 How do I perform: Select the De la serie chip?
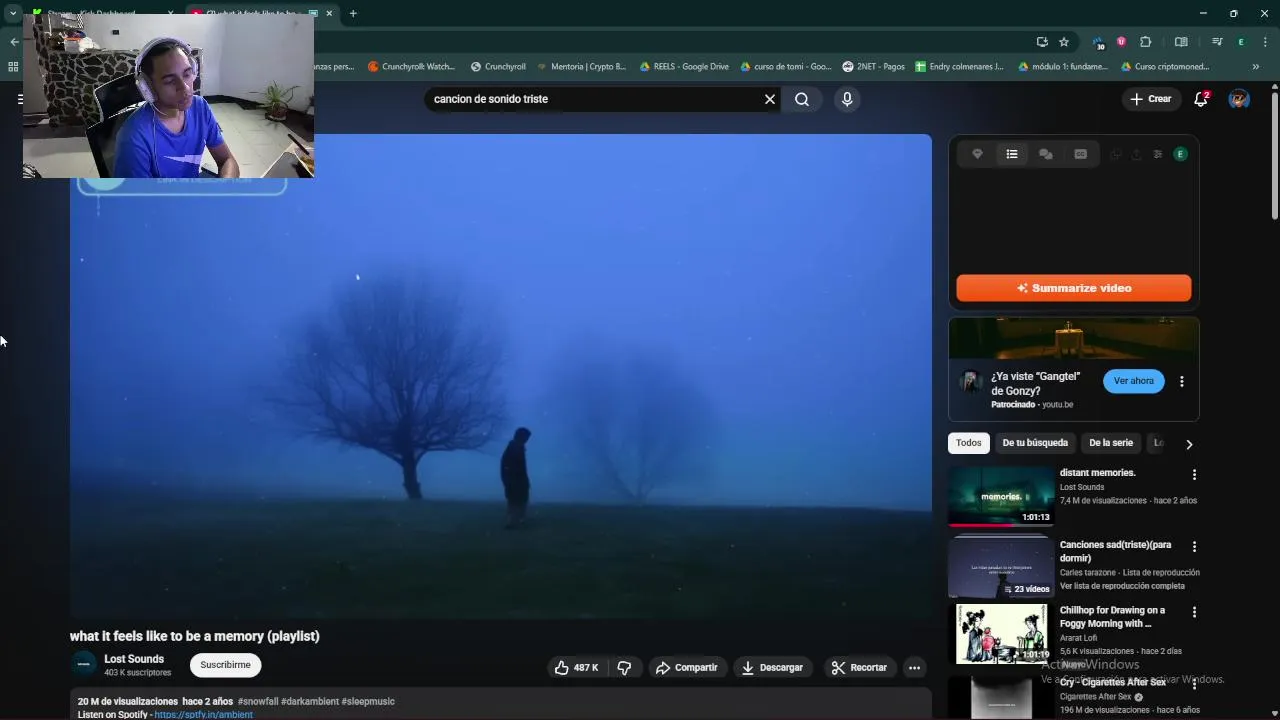(x=1111, y=443)
